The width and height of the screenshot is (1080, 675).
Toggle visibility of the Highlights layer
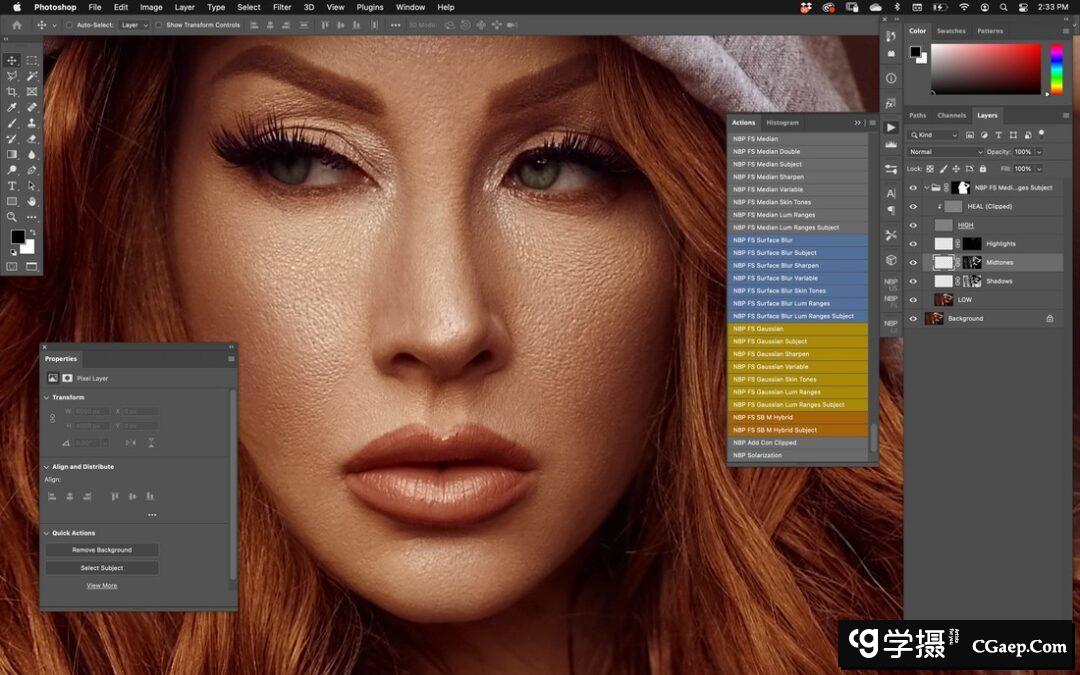(x=912, y=244)
